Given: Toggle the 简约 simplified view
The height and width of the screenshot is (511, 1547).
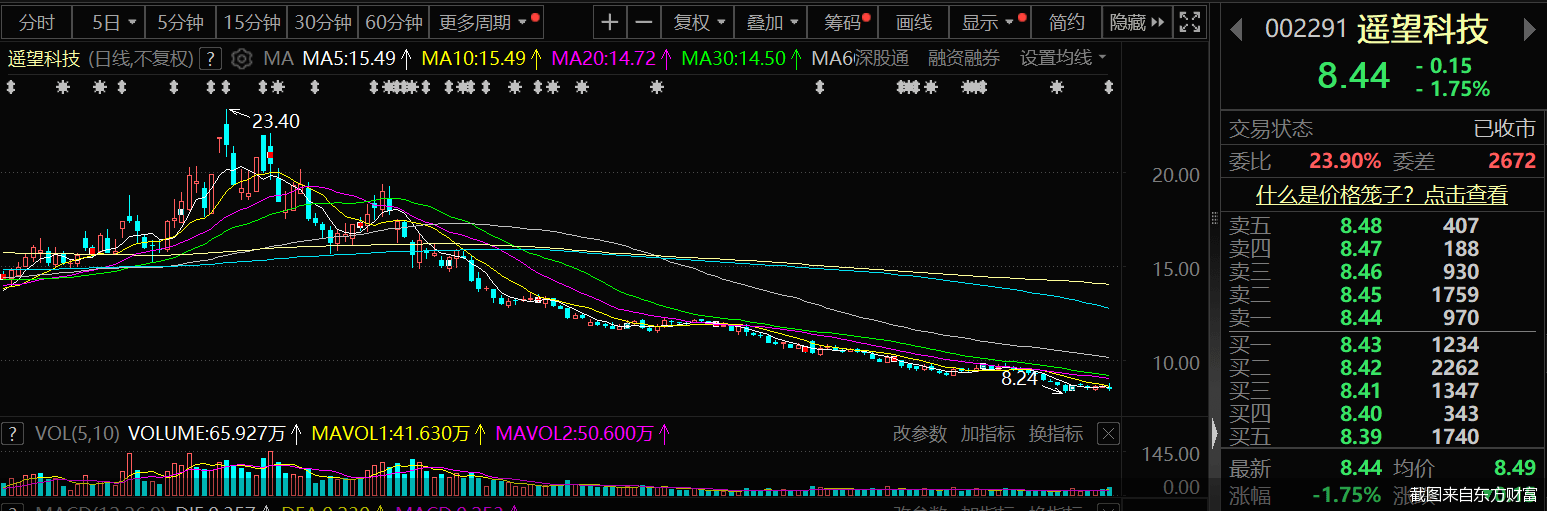Looking at the screenshot, I should [x=1066, y=22].
